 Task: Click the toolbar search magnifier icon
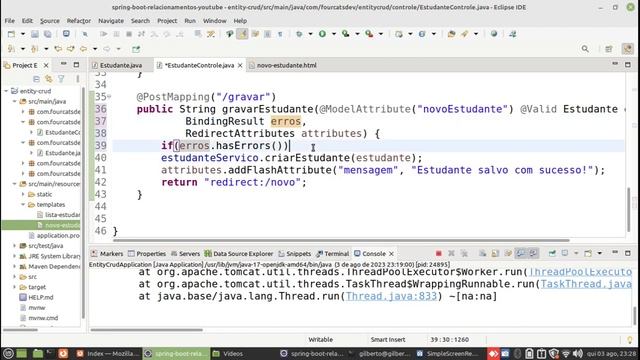point(585,49)
